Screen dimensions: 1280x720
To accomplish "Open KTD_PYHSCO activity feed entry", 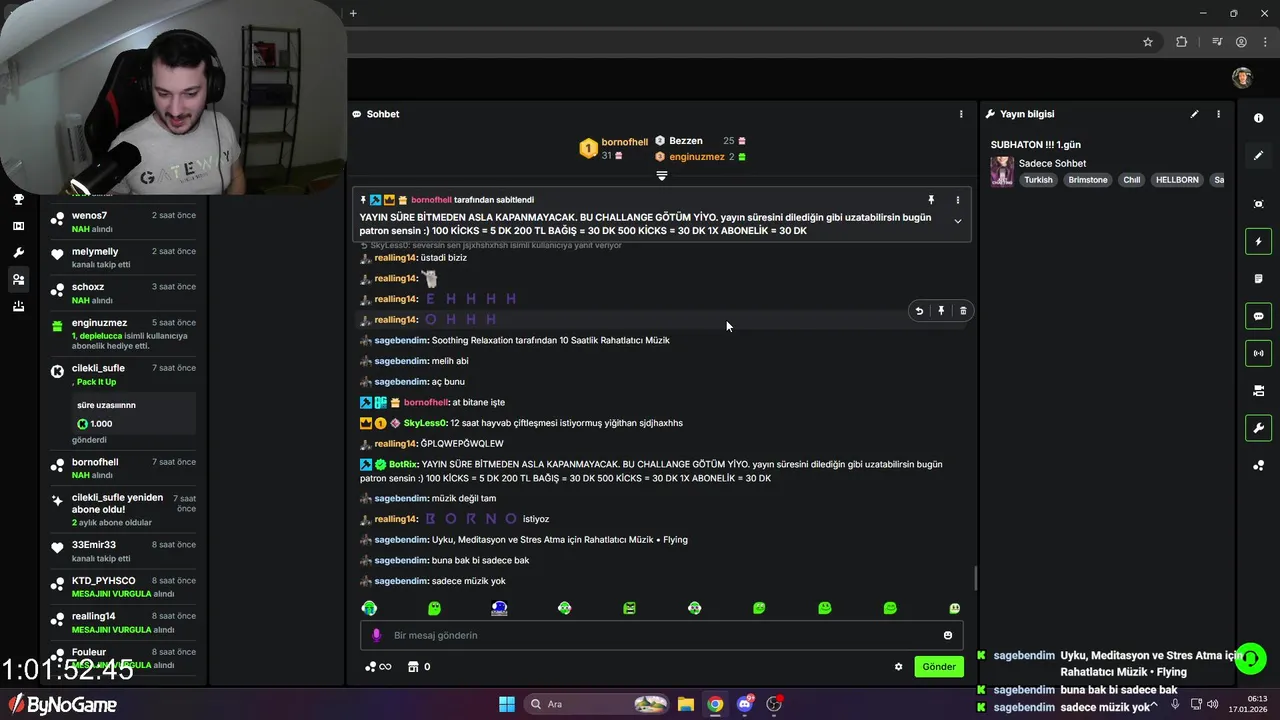I will point(124,587).
